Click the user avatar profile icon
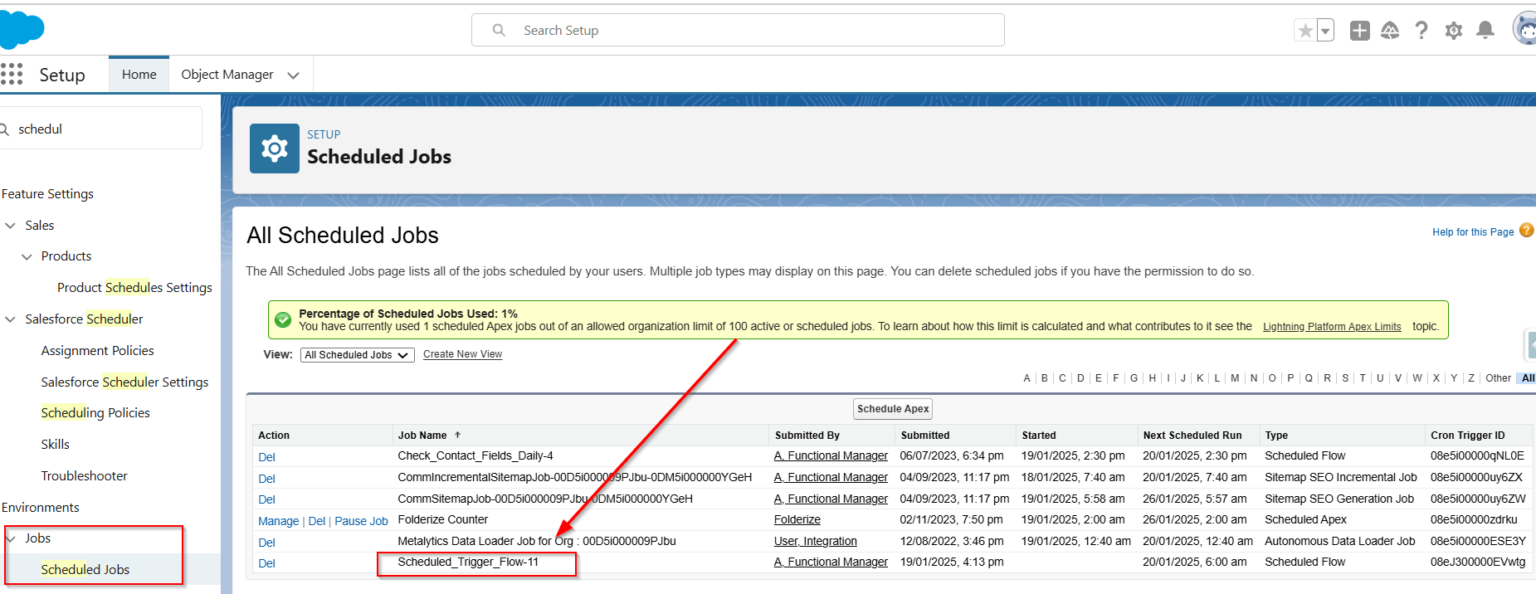The height and width of the screenshot is (594, 1536). click(x=1524, y=31)
